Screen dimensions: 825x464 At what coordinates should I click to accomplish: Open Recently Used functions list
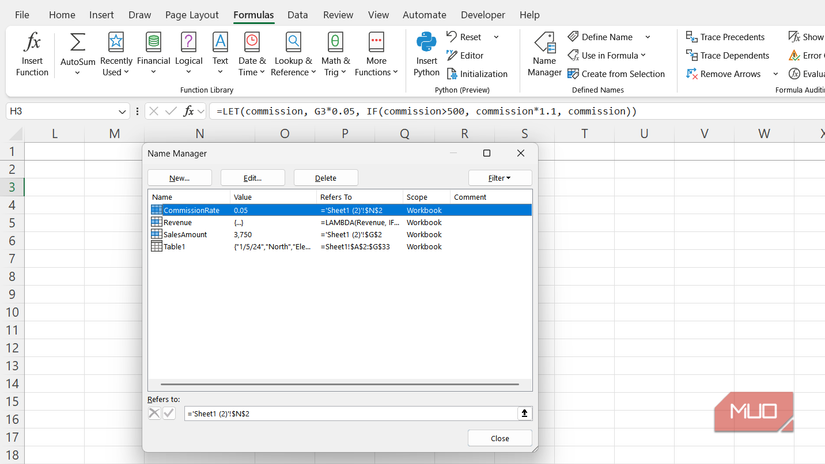[x=116, y=54]
